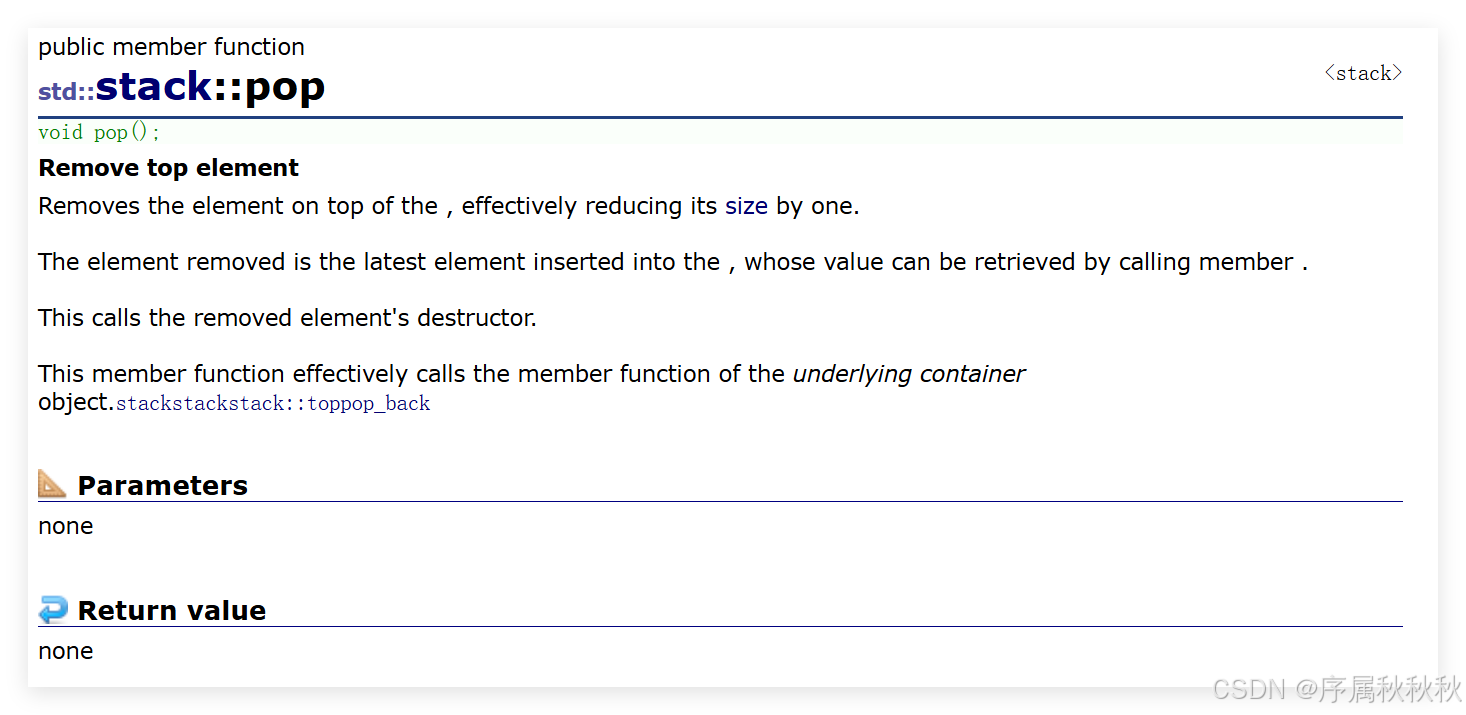Follow the blue size link
Screen dimensions: 1466x715
746,206
